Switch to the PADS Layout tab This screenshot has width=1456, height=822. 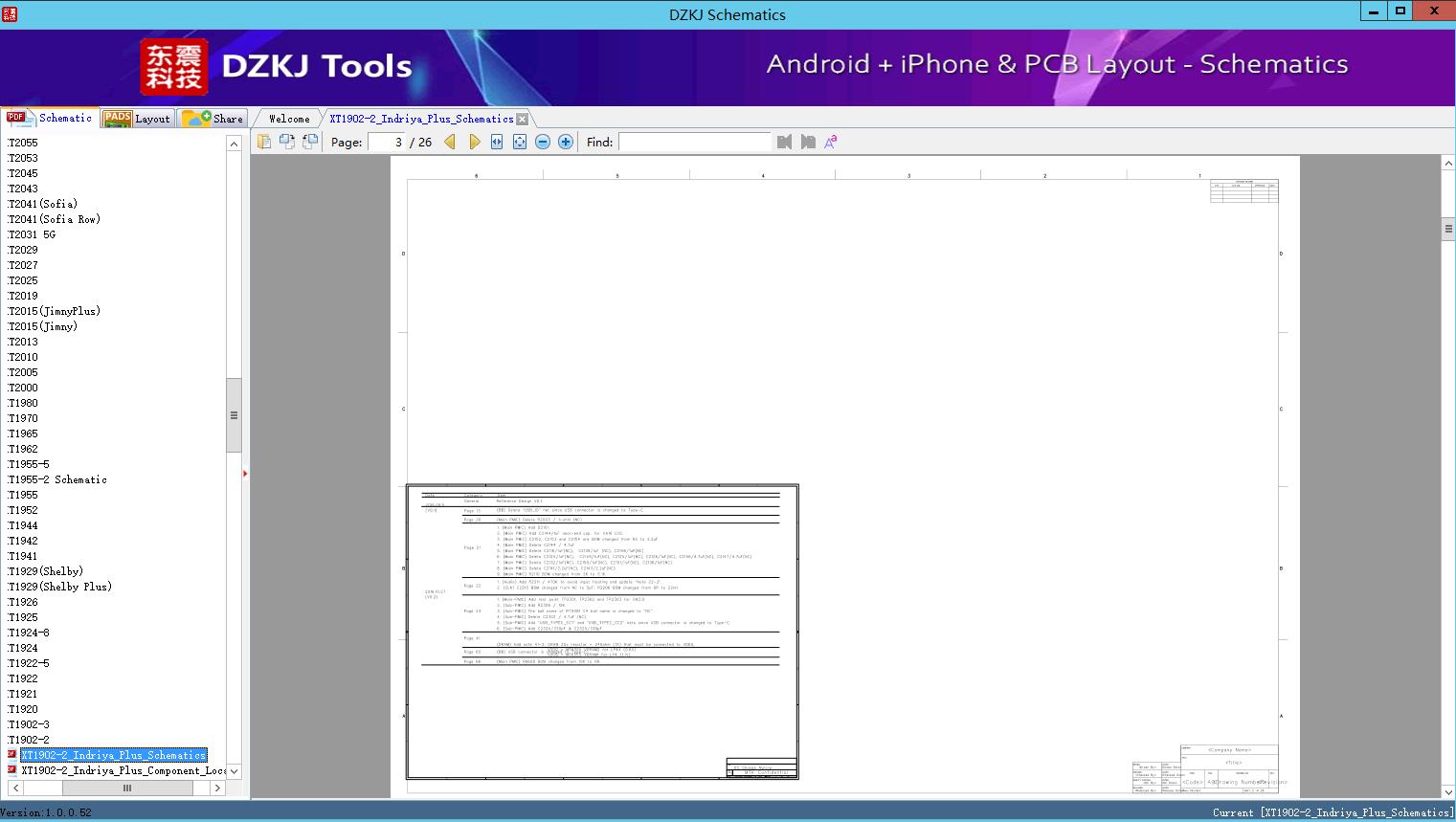(137, 118)
